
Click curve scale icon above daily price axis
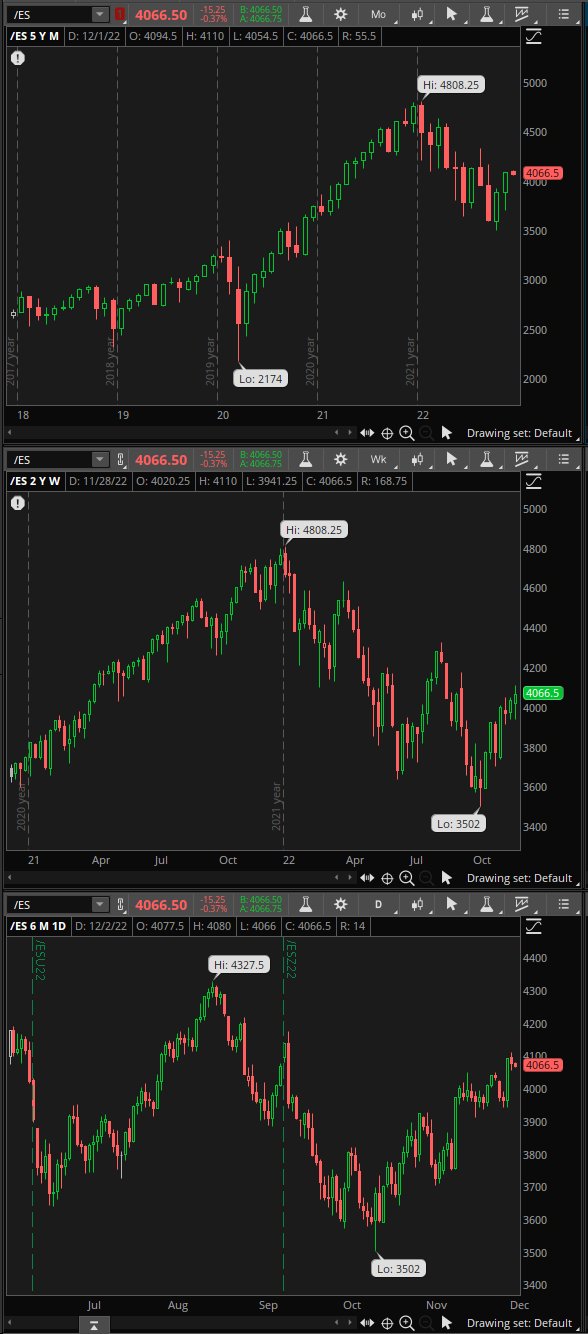click(533, 926)
